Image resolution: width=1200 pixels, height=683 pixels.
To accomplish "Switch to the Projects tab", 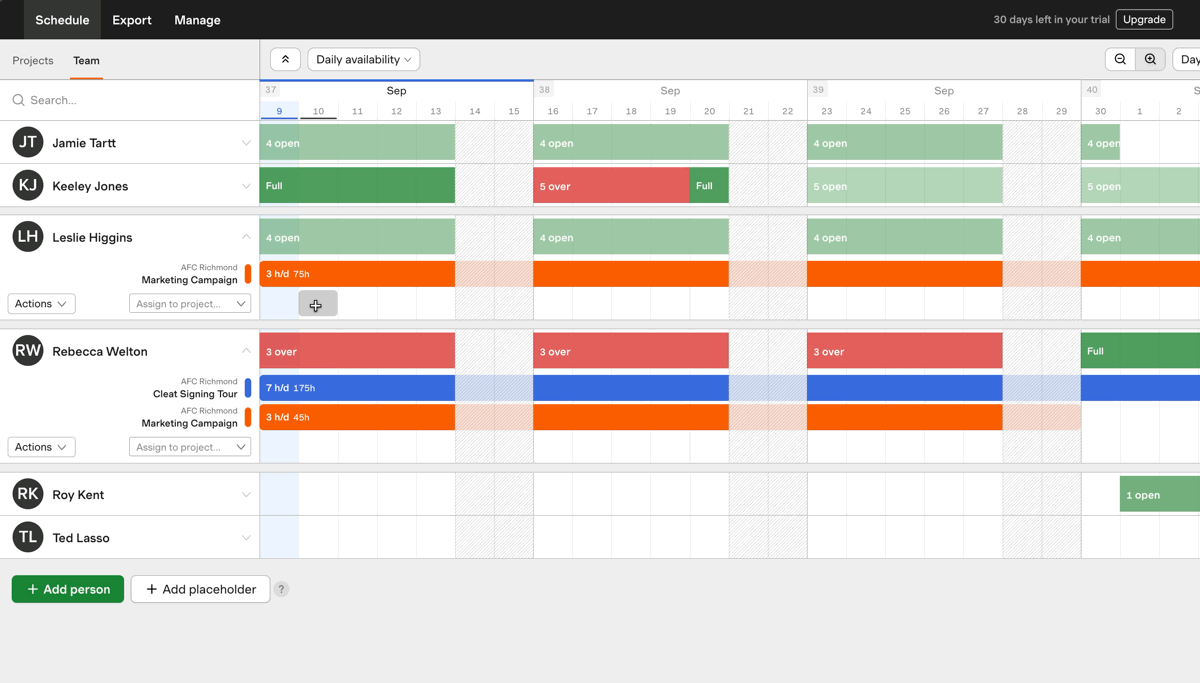I will click(33, 61).
